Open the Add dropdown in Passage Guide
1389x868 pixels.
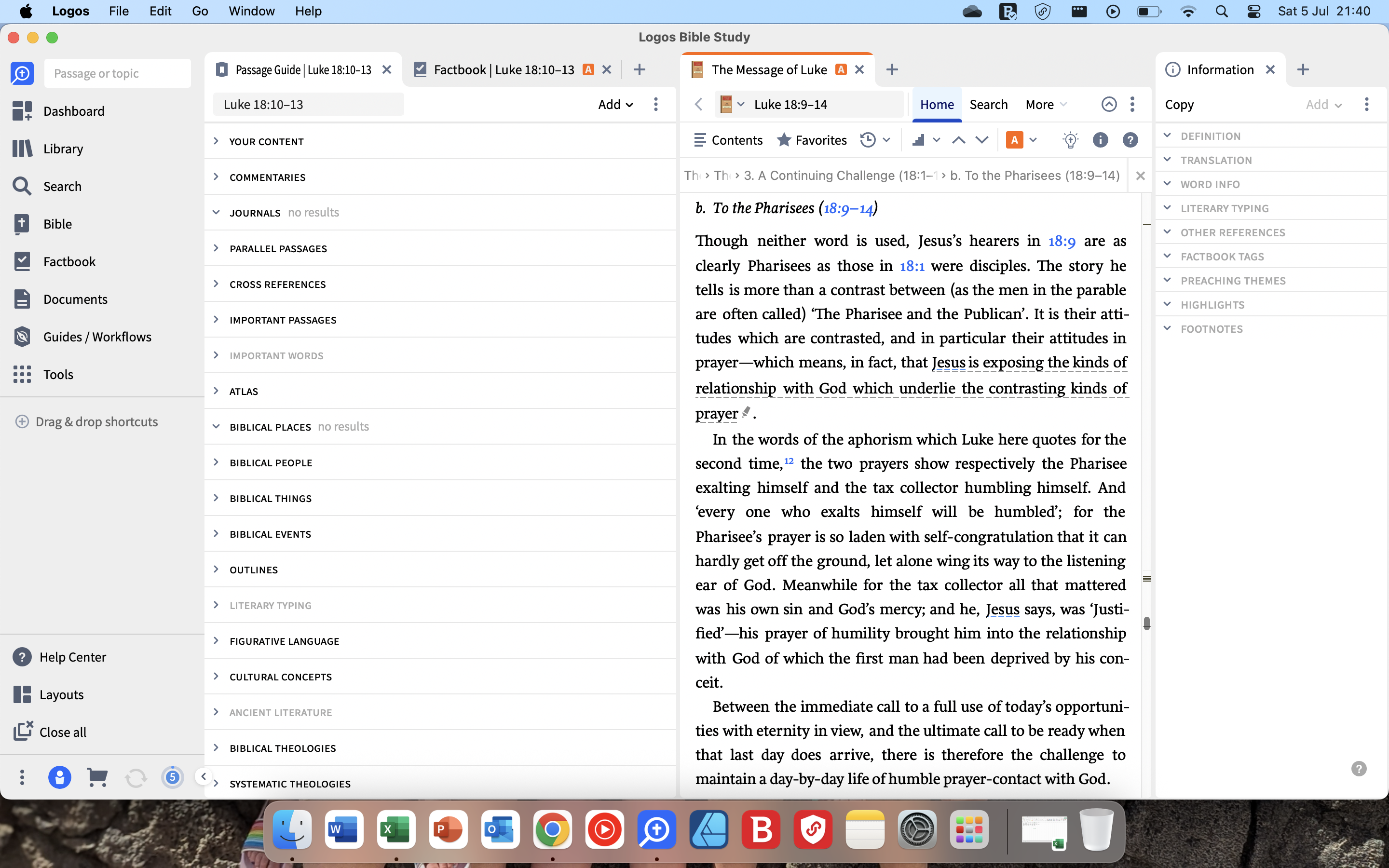click(x=615, y=104)
